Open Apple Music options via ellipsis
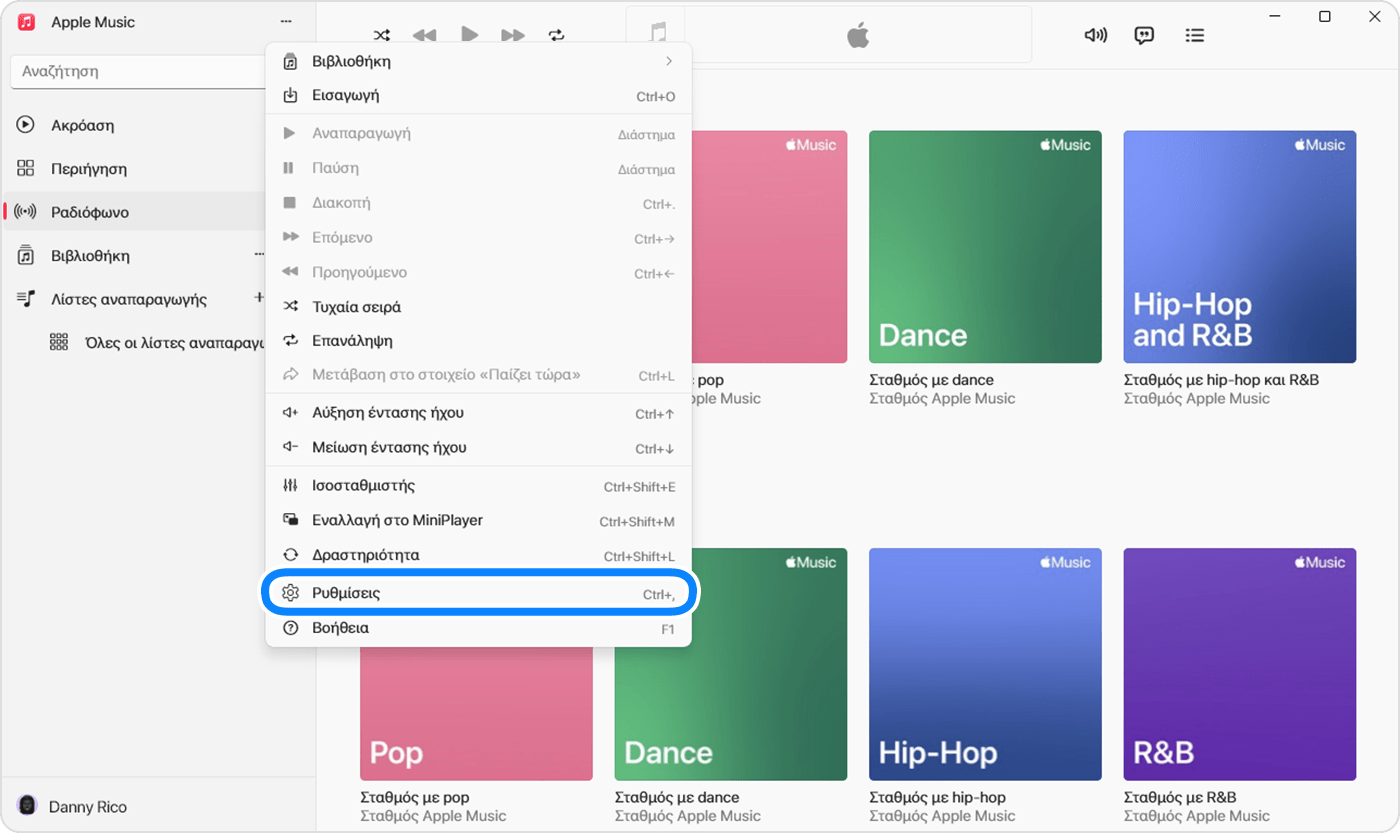 coord(286,21)
